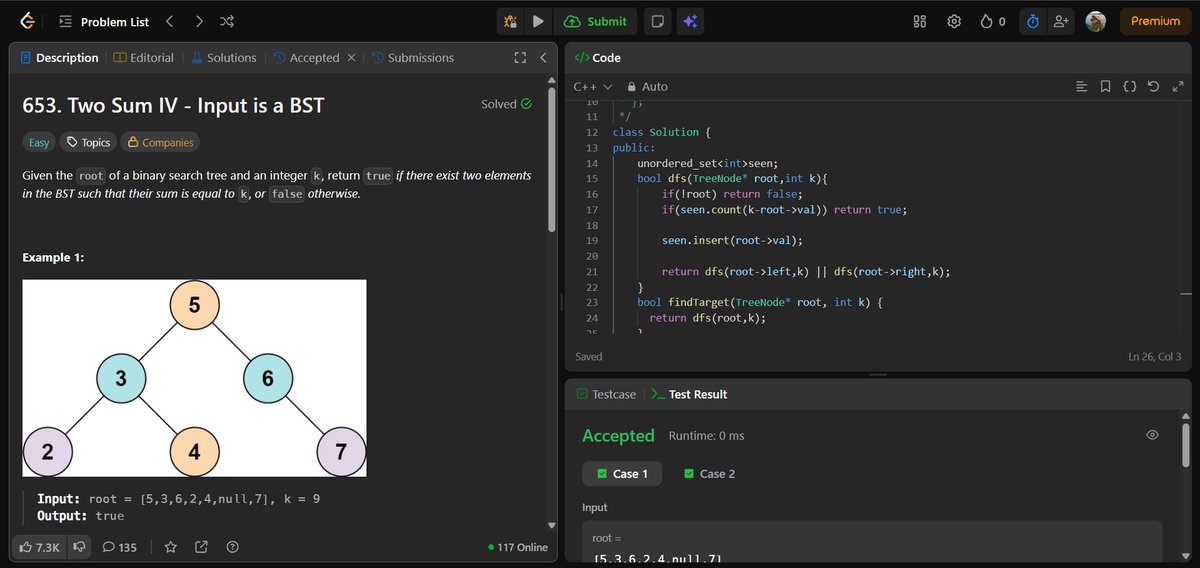Go to next problem arrow

point(199,21)
